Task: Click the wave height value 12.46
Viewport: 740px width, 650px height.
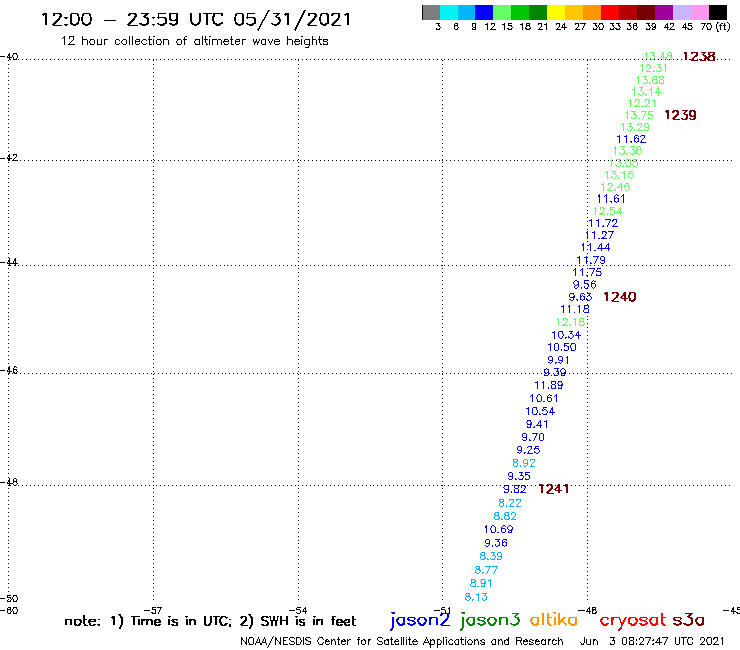Action: coord(615,187)
